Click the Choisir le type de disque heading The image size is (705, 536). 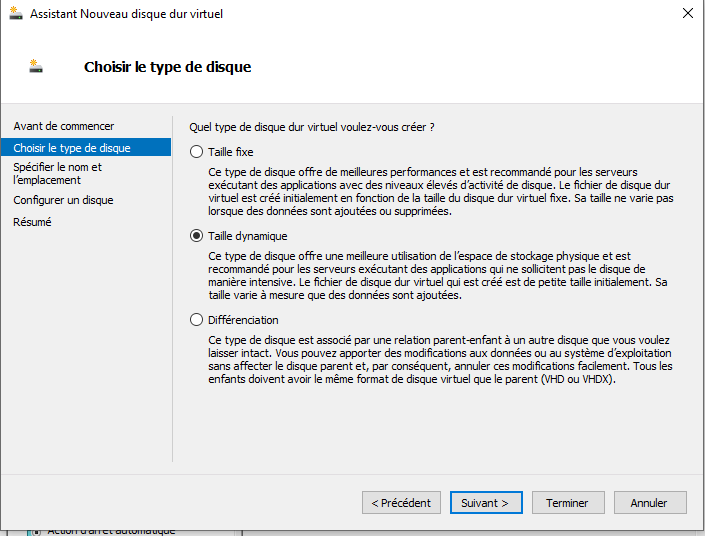coord(167,67)
